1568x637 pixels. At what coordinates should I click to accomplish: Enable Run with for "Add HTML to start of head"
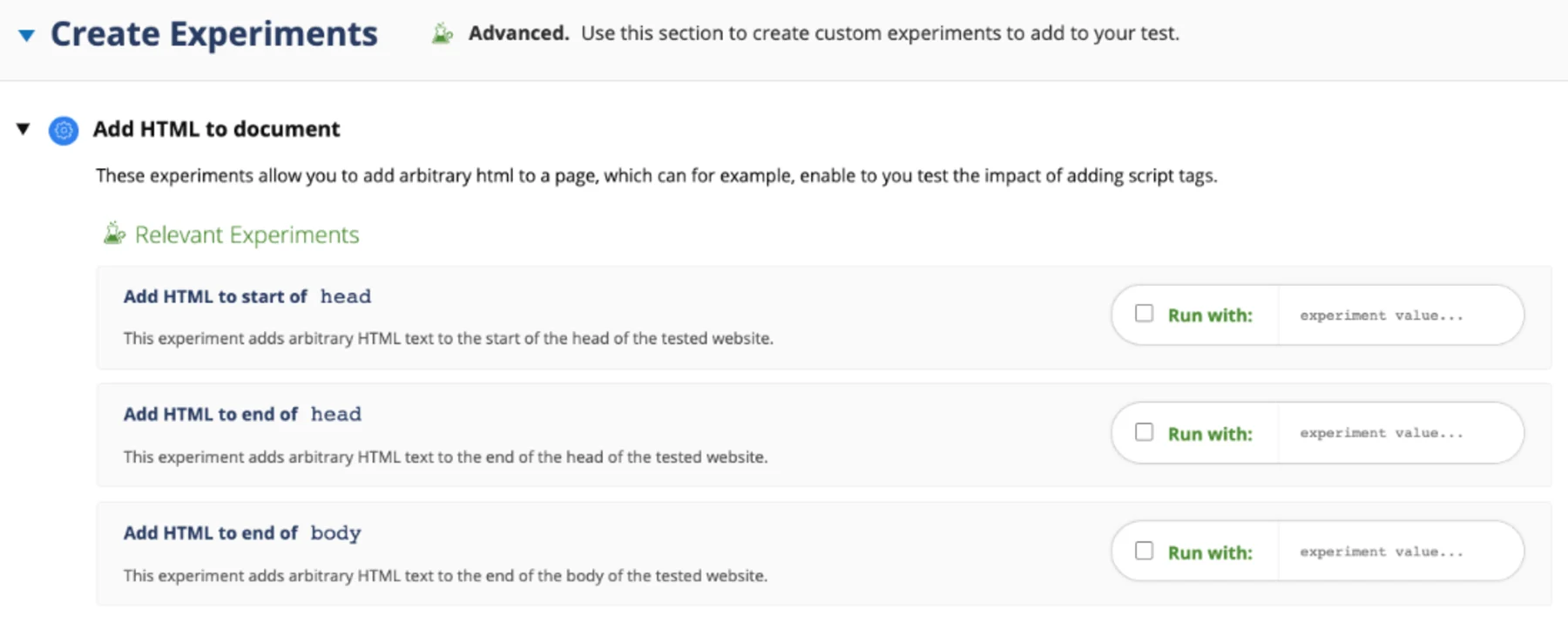click(1145, 313)
